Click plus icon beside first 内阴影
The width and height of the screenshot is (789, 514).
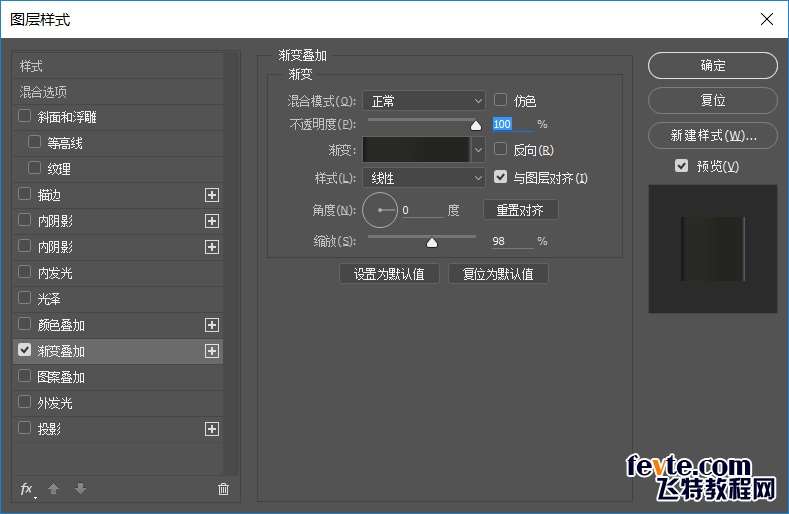point(212,221)
